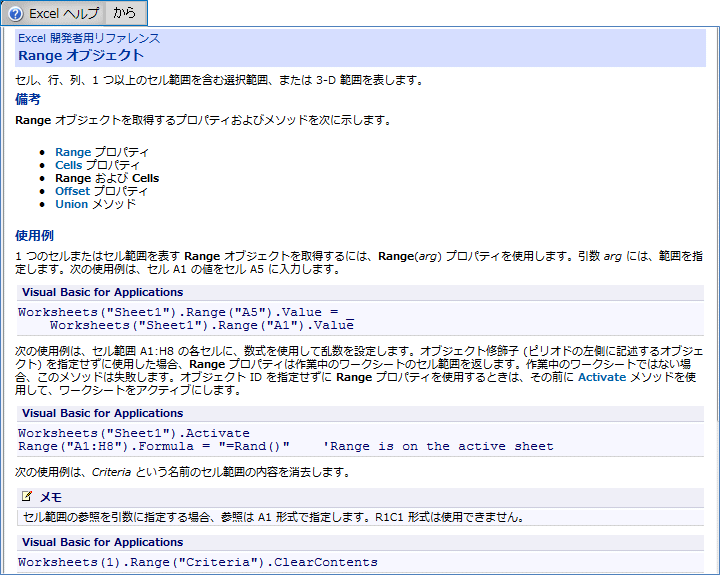Click the first Visual Basic for Applications header

tap(102, 292)
